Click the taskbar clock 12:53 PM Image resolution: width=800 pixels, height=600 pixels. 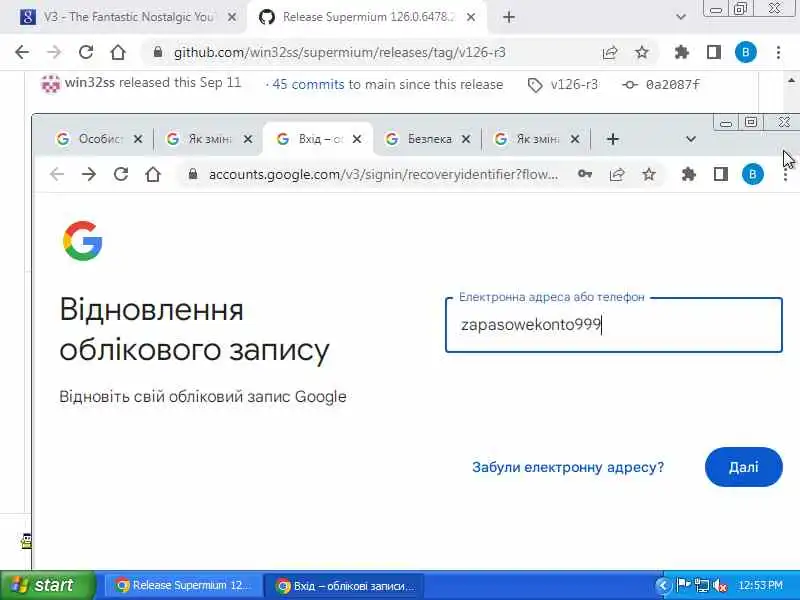pos(760,585)
